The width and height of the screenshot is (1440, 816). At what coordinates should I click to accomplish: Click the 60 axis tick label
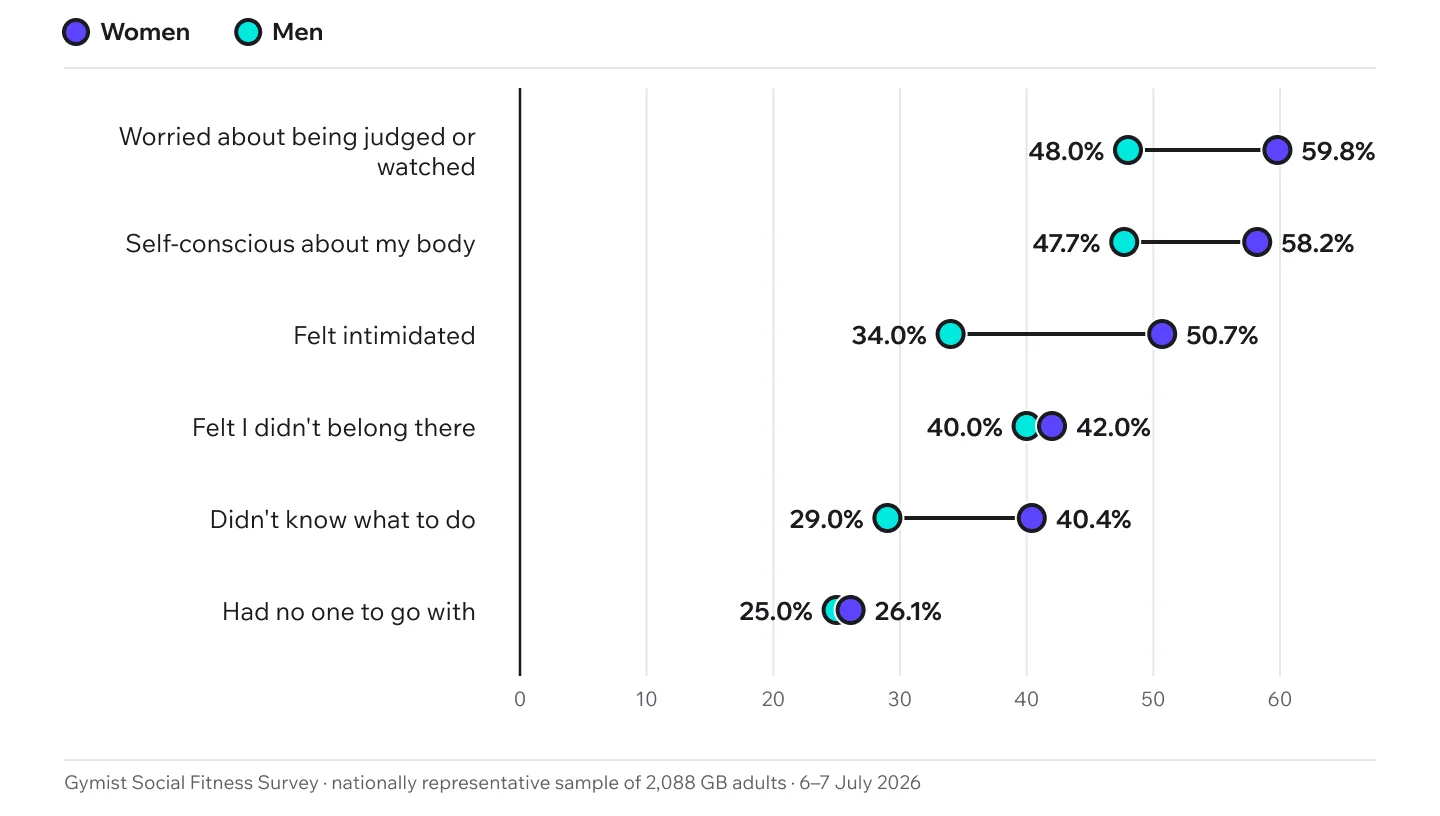(1280, 699)
